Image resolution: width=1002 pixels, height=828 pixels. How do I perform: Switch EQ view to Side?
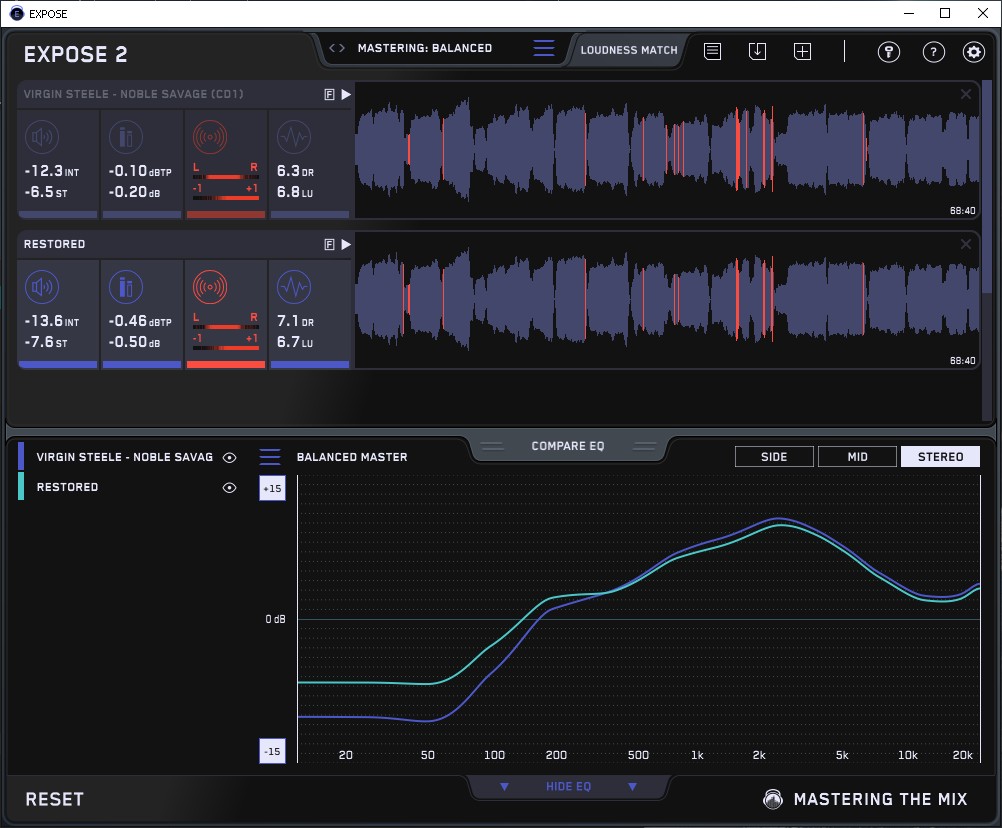(774, 457)
